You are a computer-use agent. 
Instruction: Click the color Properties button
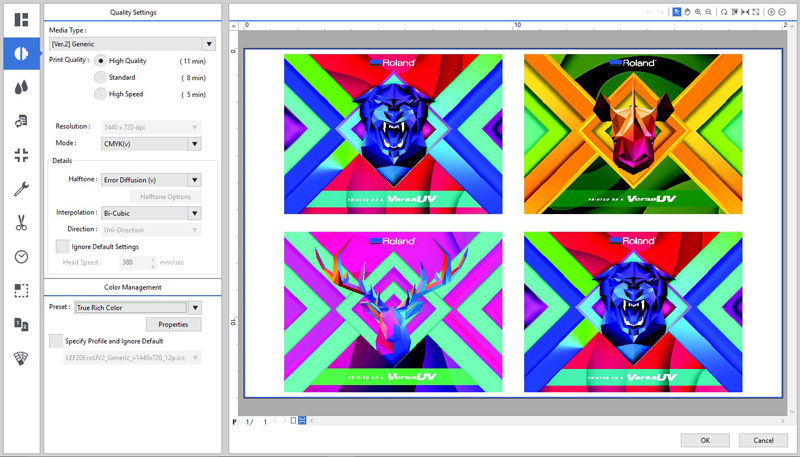click(x=173, y=324)
